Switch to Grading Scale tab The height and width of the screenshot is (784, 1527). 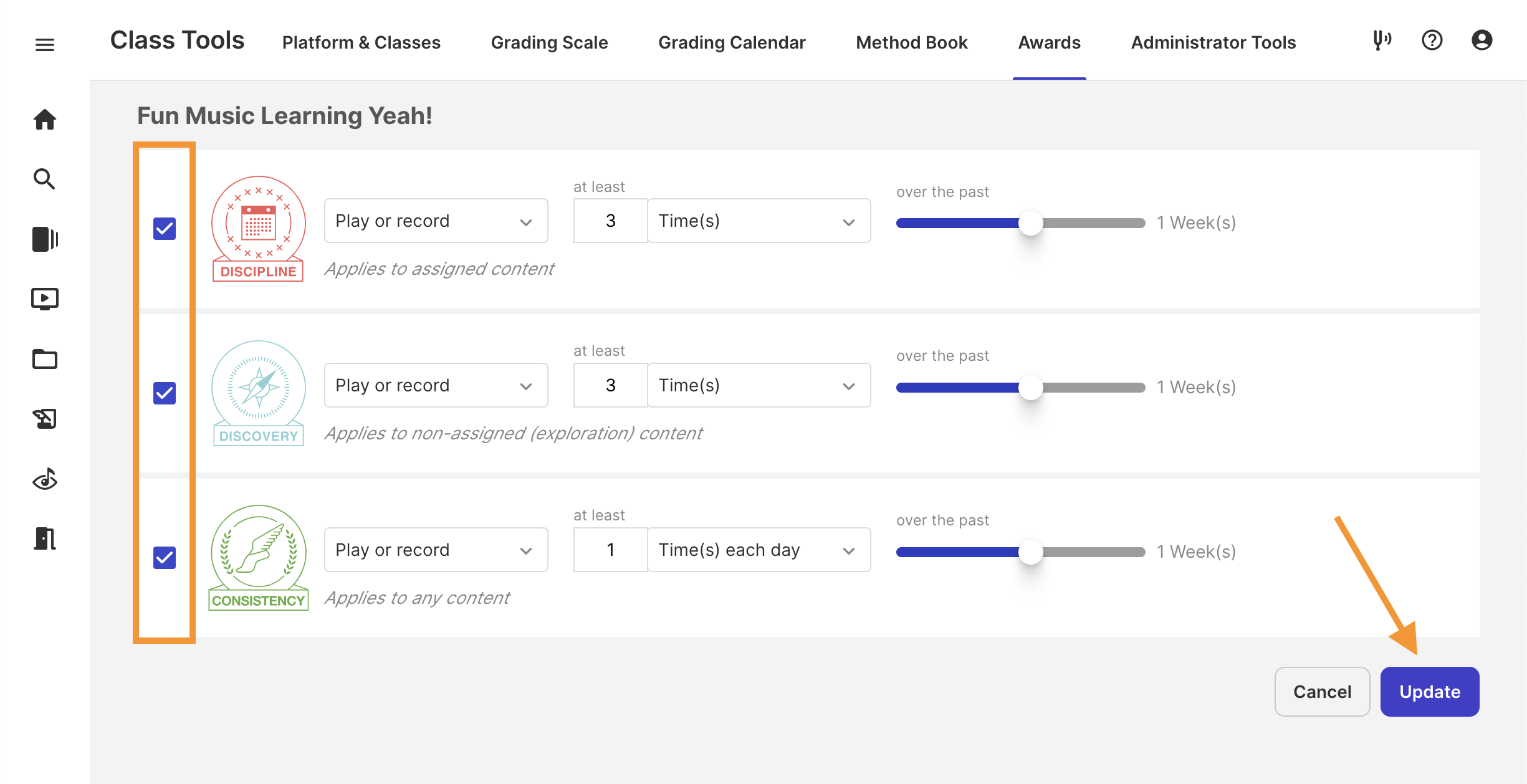(550, 42)
